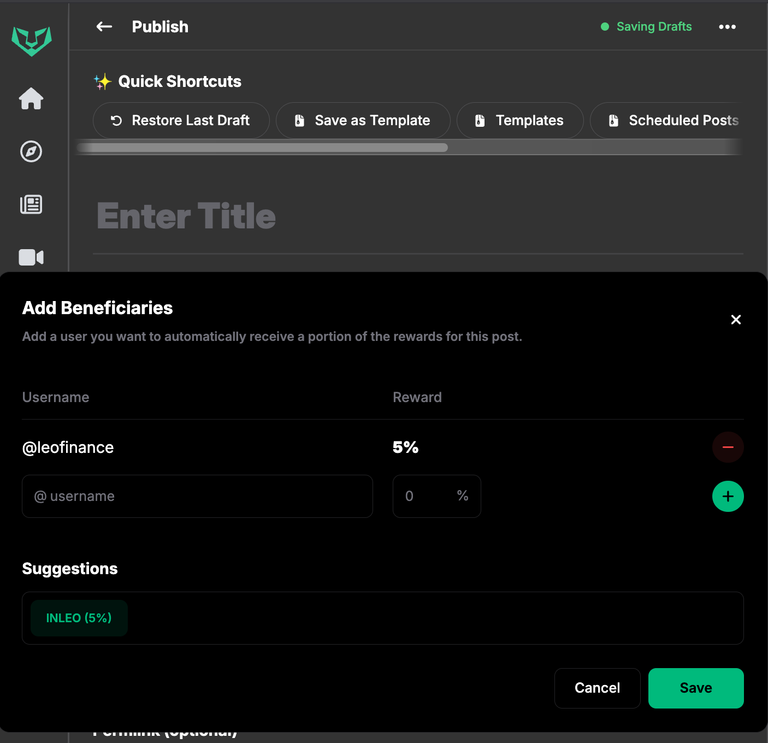Viewport: 768px width, 743px height.
Task: Click the InLeo lion logo
Action: (x=31, y=41)
